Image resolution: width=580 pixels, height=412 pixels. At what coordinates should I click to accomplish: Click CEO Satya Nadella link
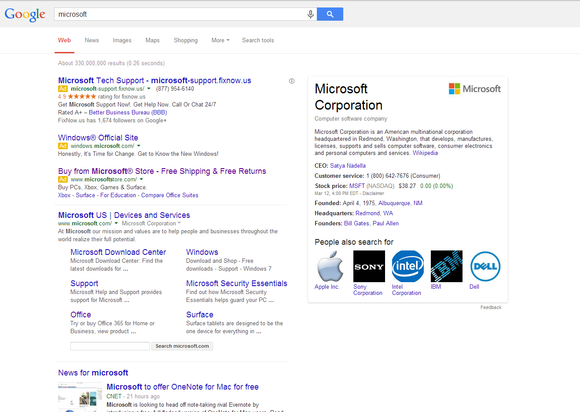(348, 166)
